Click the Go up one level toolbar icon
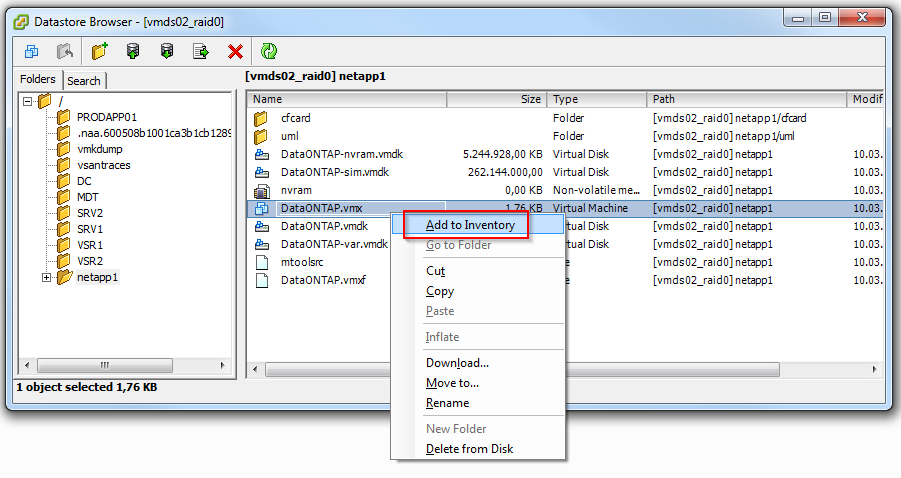901x478 pixels. (x=65, y=52)
